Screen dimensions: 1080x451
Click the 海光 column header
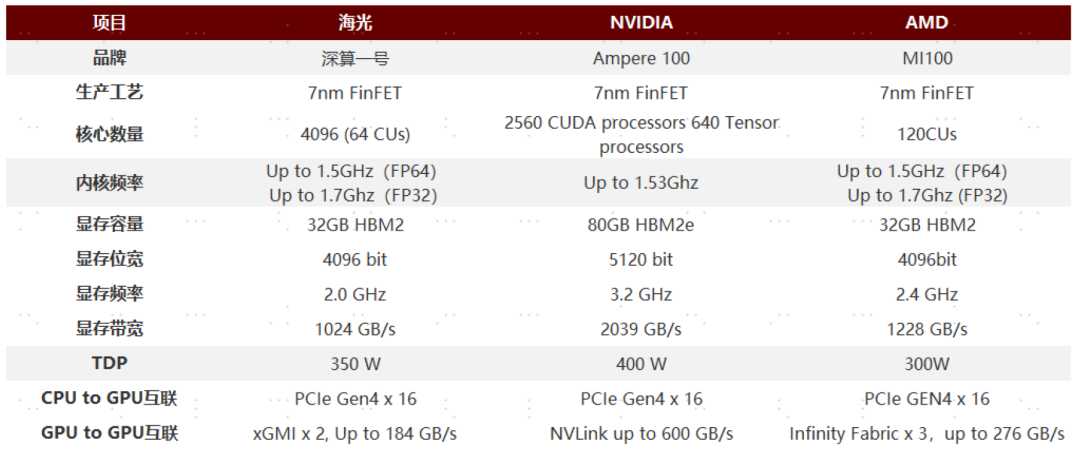[356, 22]
